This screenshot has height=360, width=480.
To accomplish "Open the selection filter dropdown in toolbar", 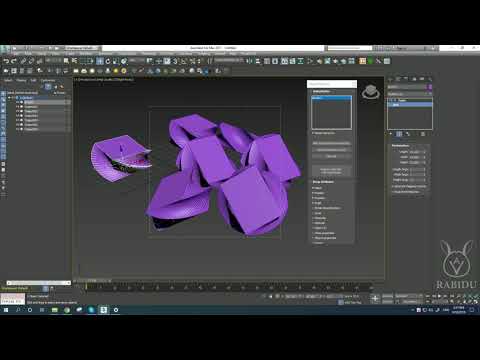I will pyautogui.click(x=53, y=61).
